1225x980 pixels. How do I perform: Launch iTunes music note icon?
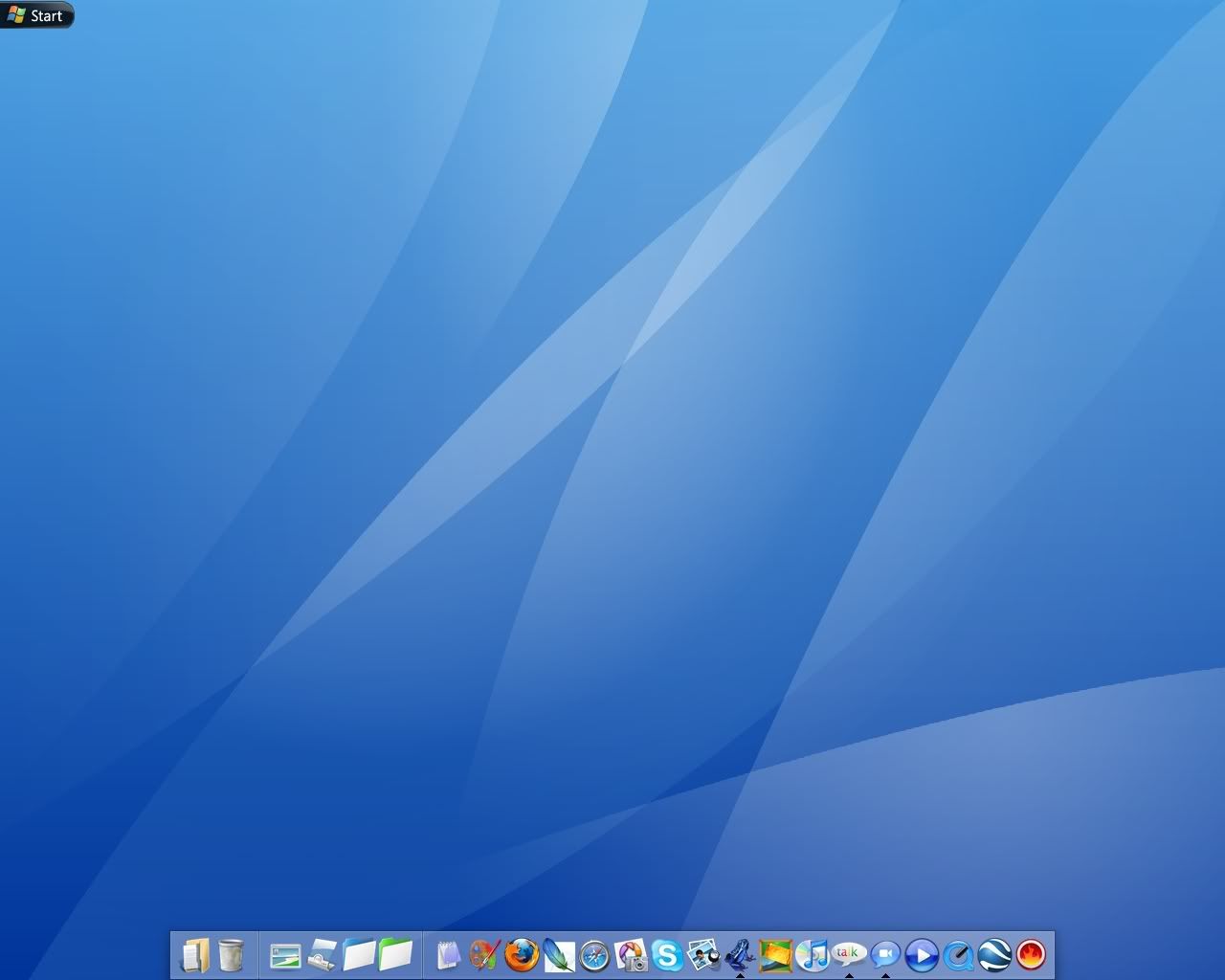coord(813,955)
